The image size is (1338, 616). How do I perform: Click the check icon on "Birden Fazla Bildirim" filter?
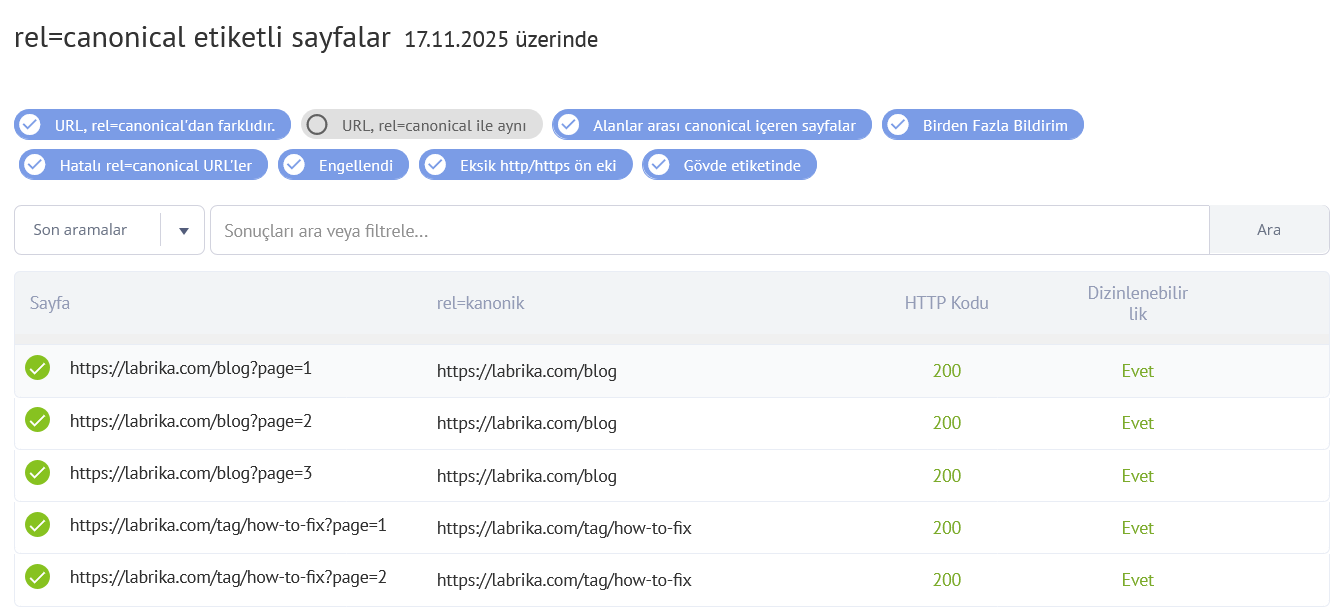click(897, 124)
